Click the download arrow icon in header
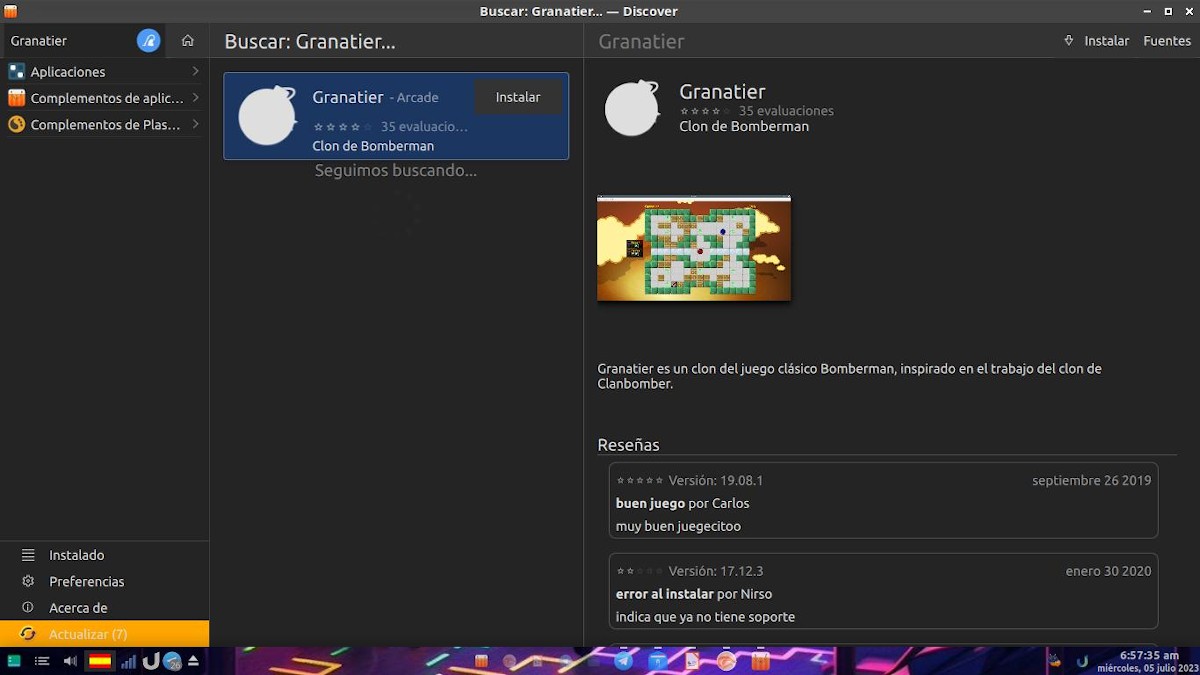The height and width of the screenshot is (675, 1200). pyautogui.click(x=1069, y=41)
